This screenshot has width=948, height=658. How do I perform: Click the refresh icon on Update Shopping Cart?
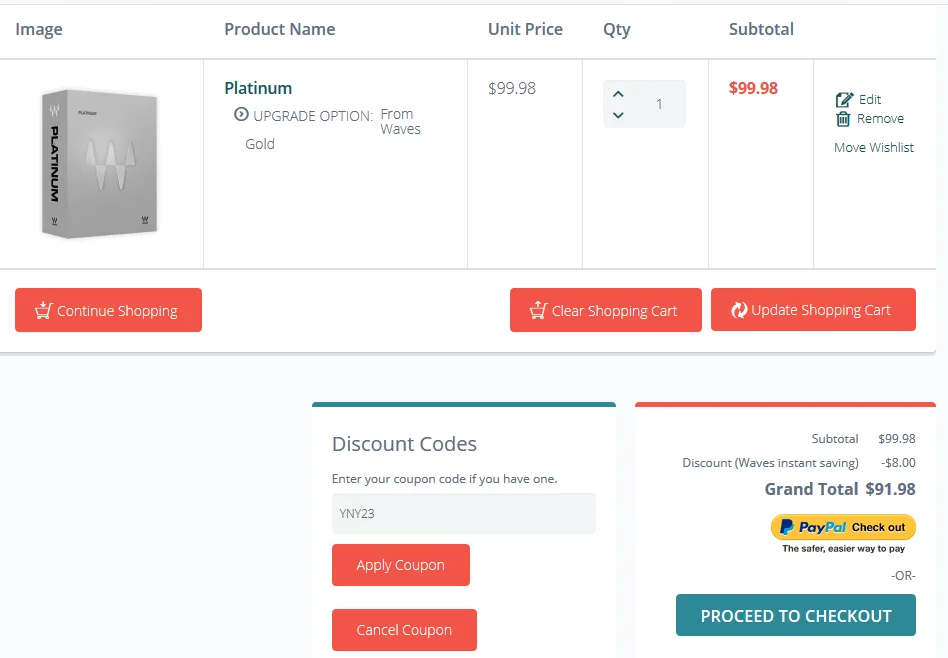739,310
